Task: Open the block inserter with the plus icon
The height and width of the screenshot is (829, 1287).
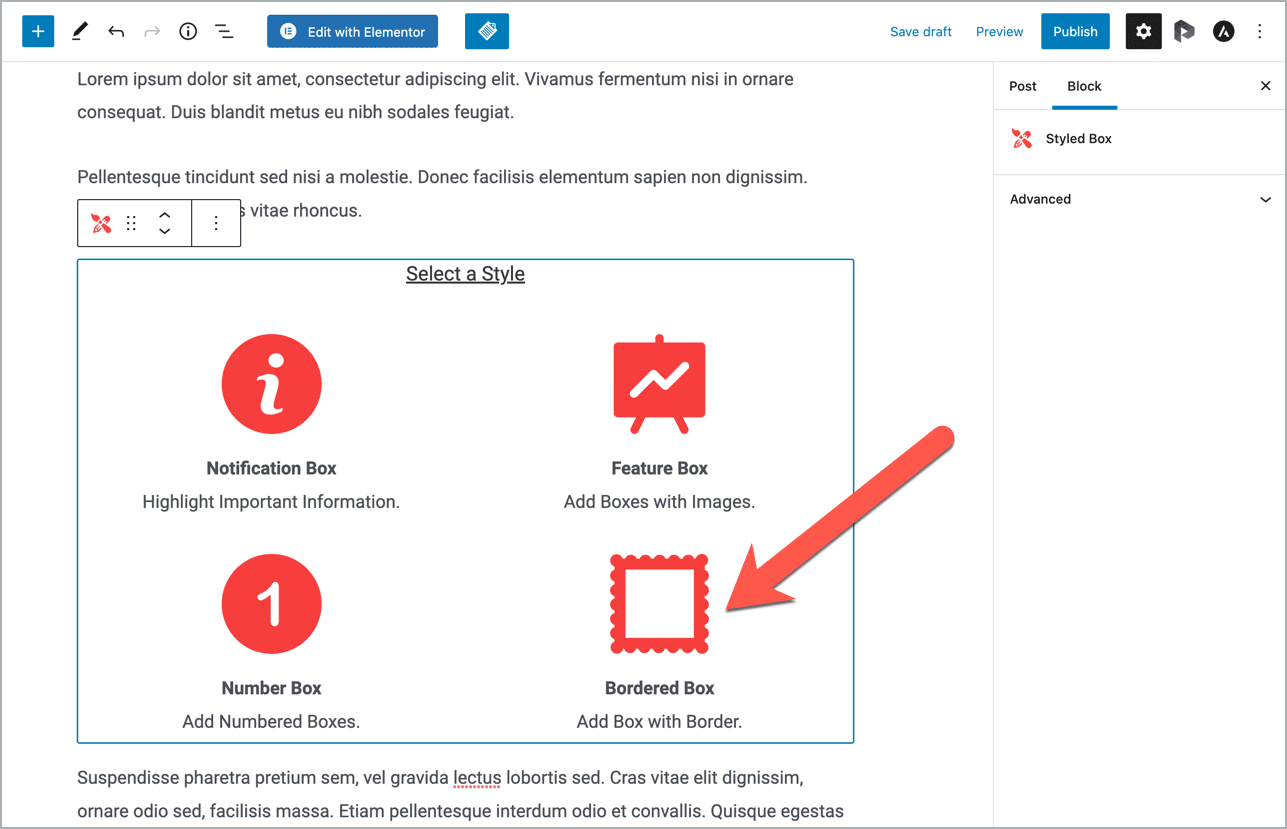Action: point(37,31)
